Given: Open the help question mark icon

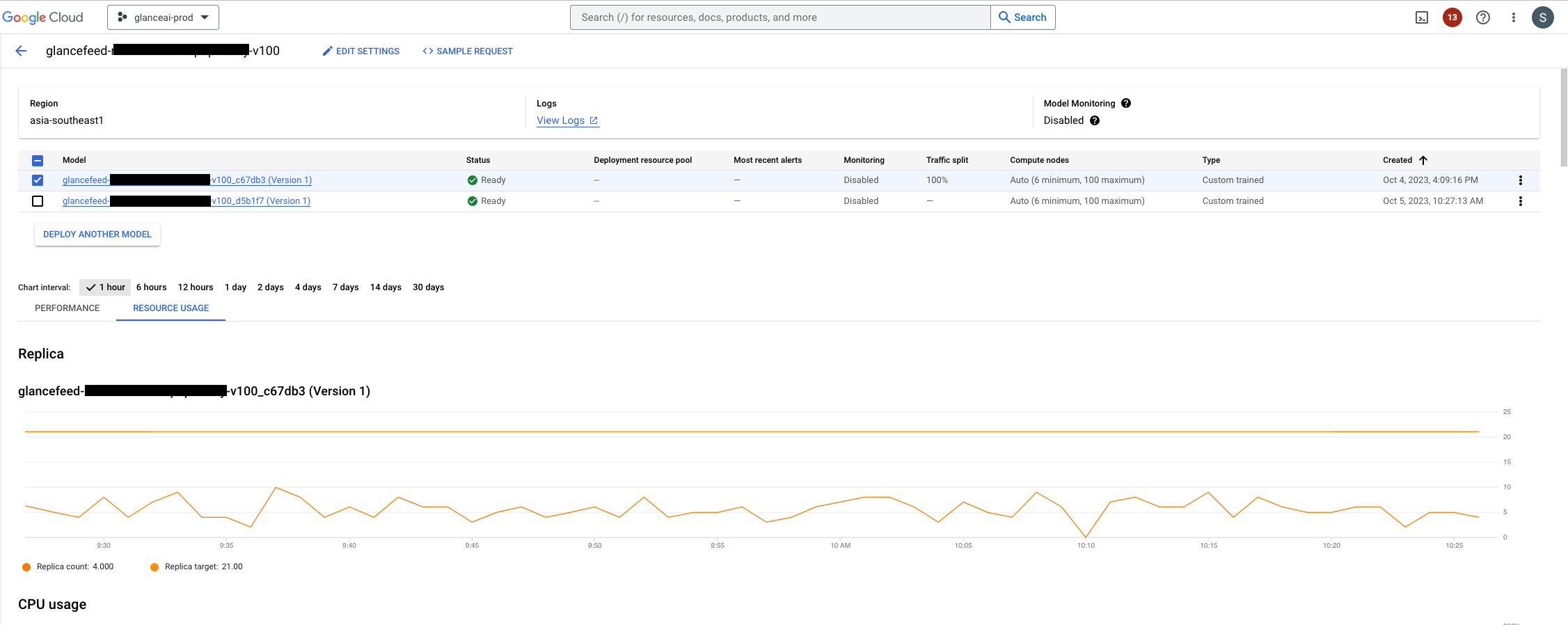Looking at the screenshot, I should [1483, 17].
